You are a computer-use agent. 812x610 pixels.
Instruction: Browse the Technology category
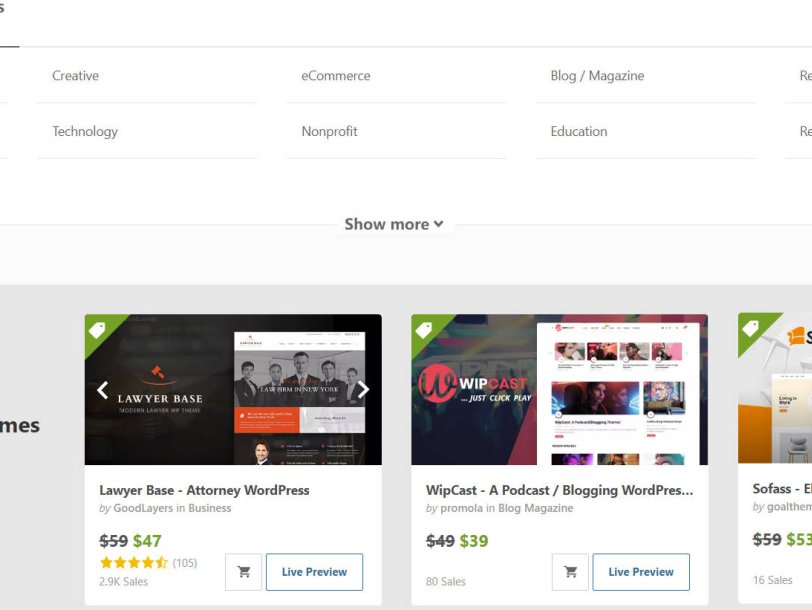point(85,131)
